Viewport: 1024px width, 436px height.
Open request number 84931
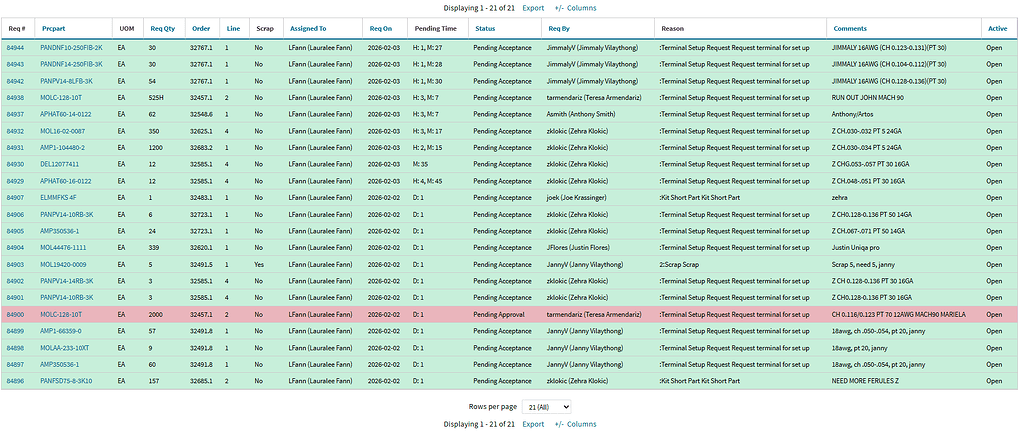16,148
